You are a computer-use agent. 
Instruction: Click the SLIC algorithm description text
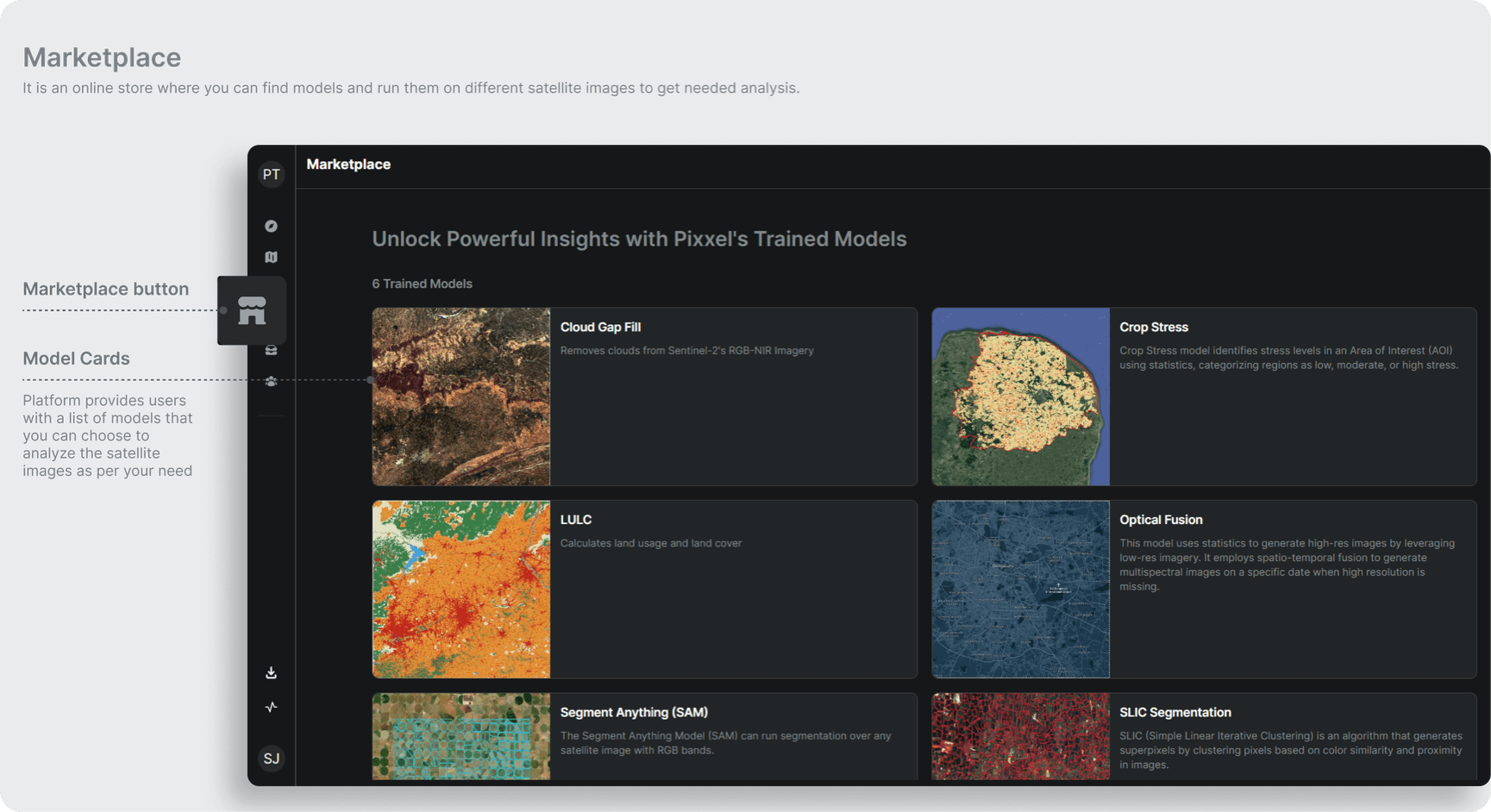tap(1291, 750)
